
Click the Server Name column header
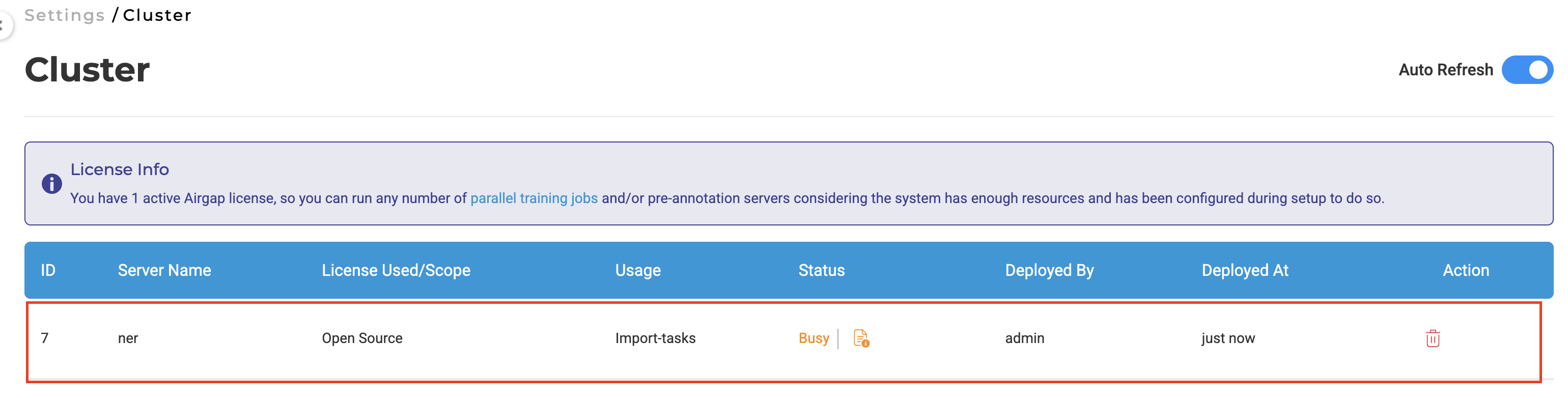pos(164,270)
